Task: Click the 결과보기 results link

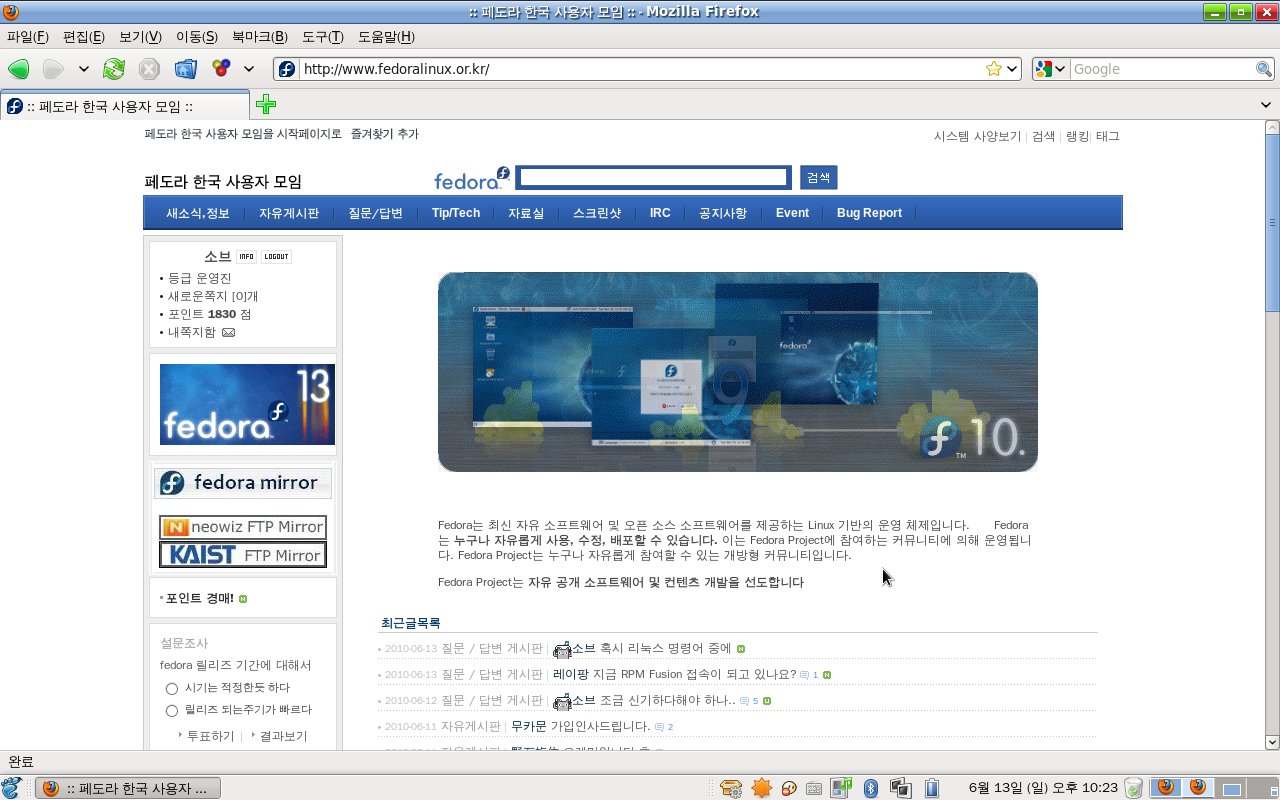Action: point(283,736)
